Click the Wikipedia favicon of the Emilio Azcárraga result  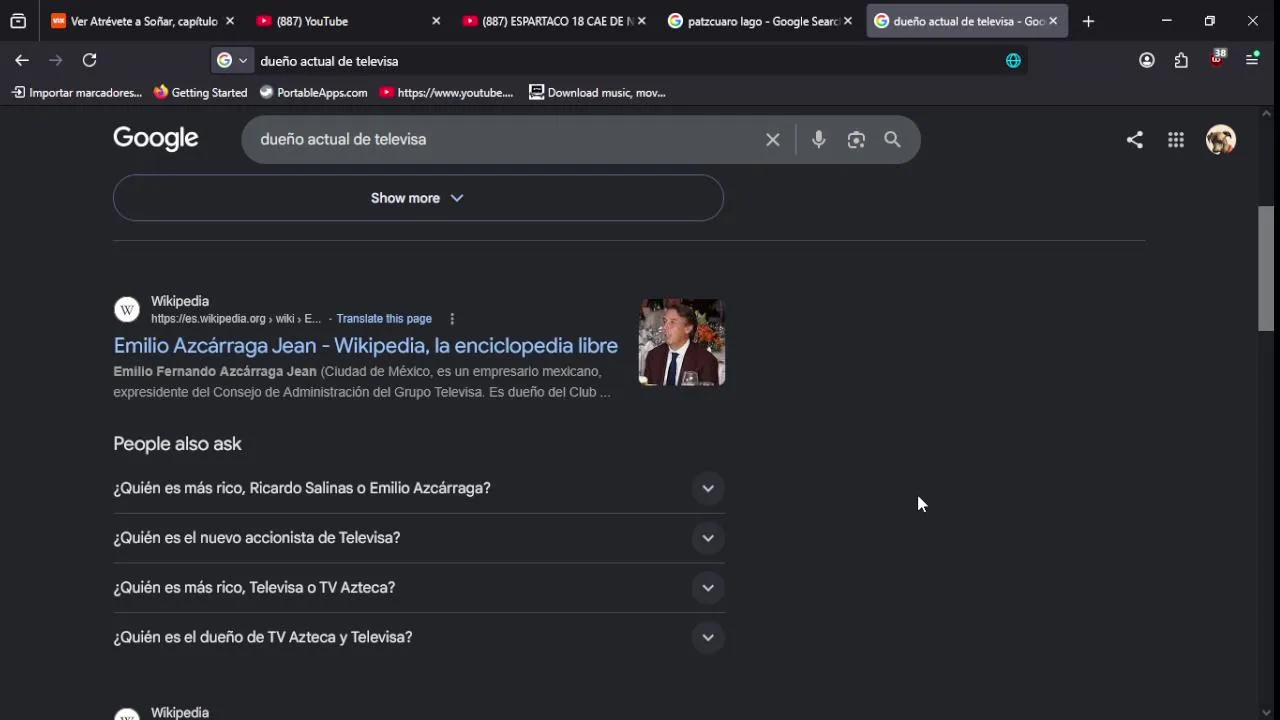click(x=127, y=310)
